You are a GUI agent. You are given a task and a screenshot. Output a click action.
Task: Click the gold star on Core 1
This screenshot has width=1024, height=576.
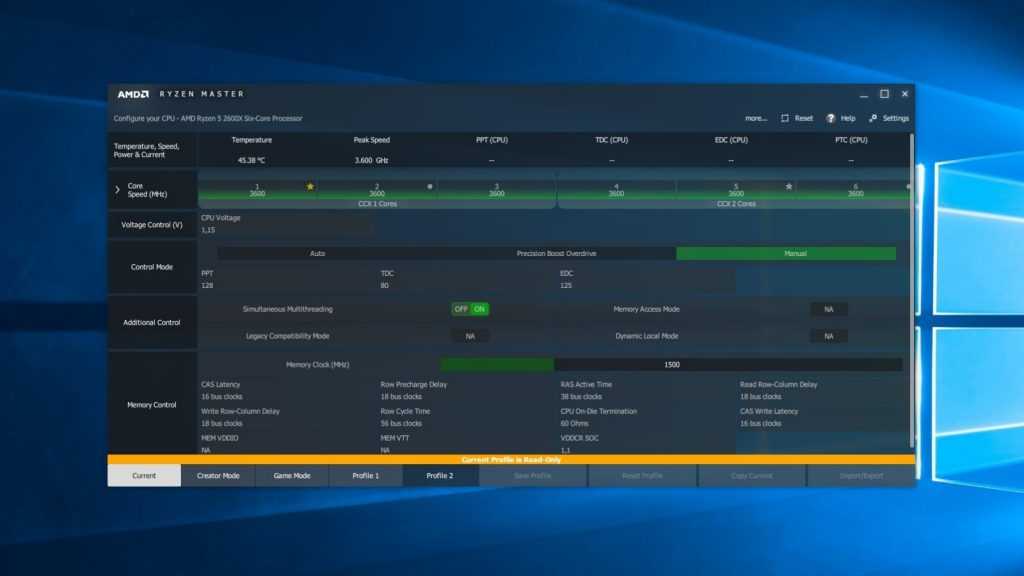[310, 186]
